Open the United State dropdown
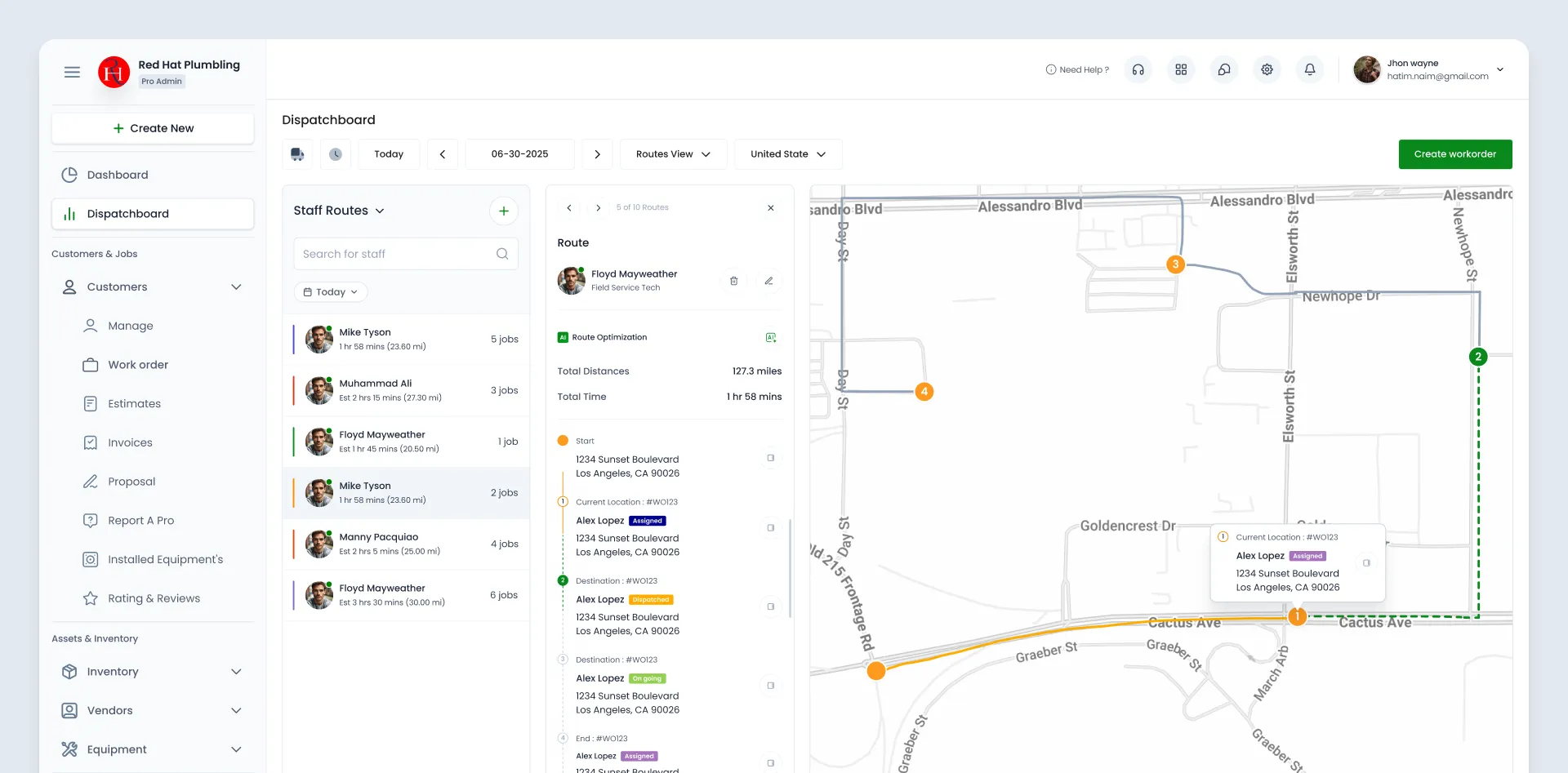This screenshot has width=1568, height=773. 788,154
